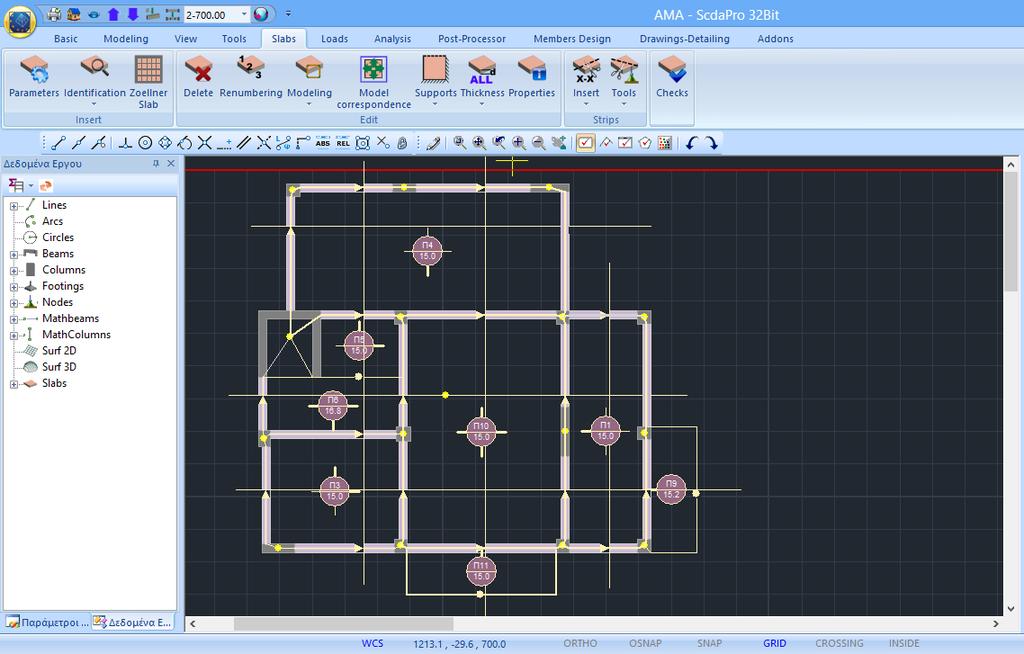
Task: Open slab Parameters tool
Action: (33, 77)
